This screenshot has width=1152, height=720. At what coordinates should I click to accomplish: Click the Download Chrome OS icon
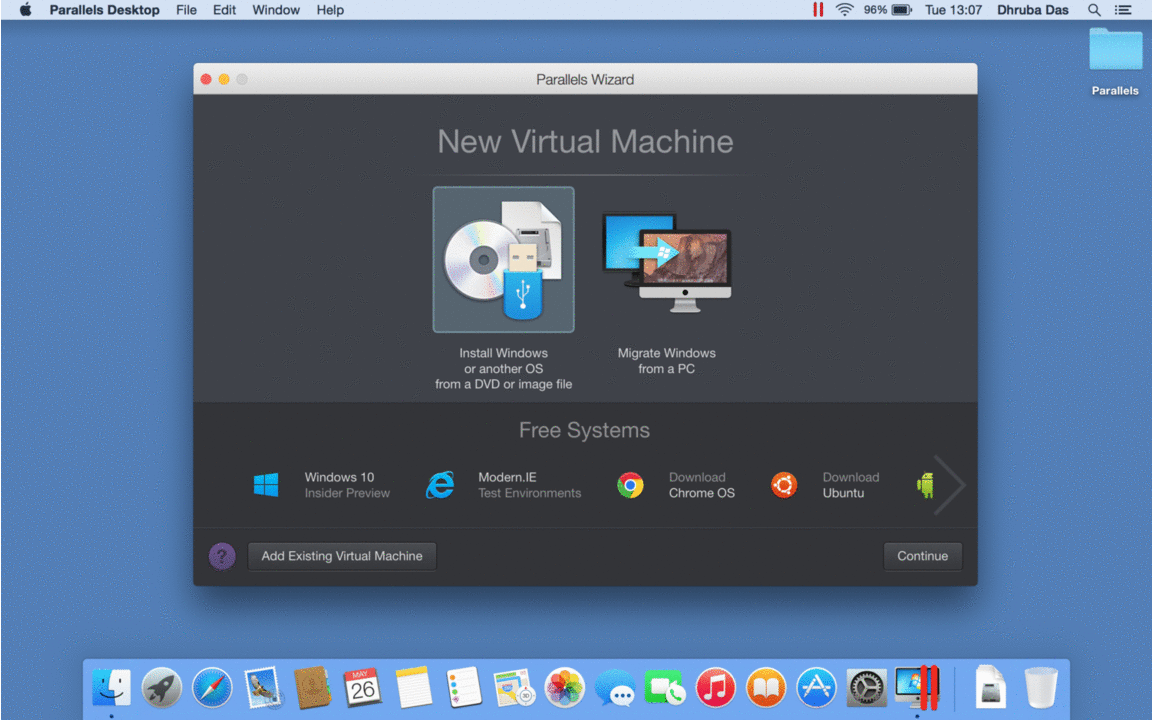point(630,485)
